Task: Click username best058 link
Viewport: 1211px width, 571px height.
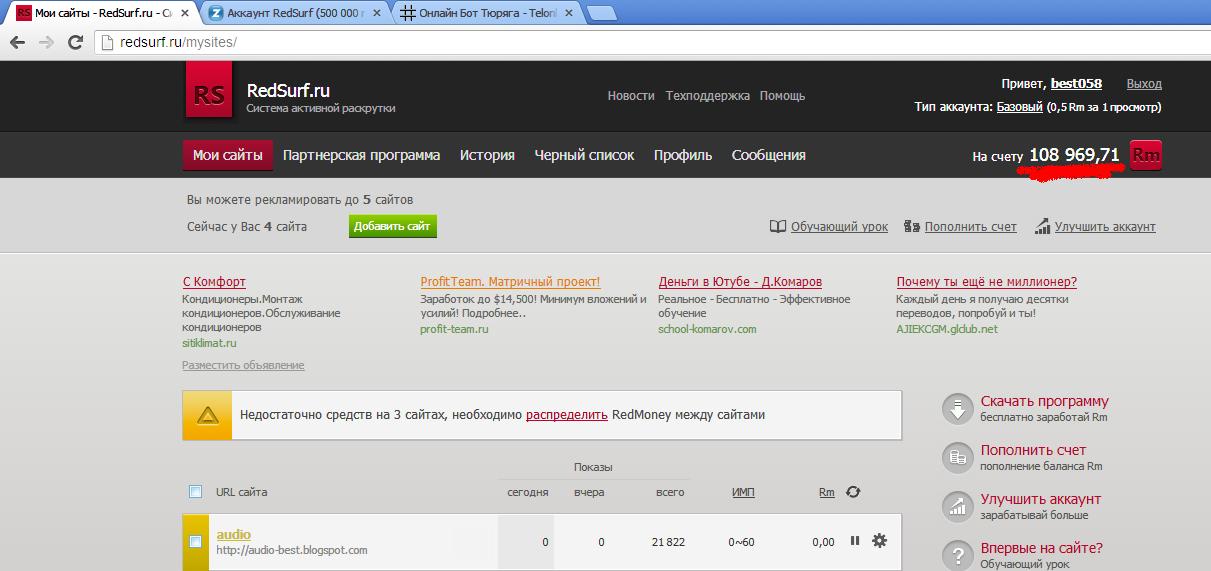Action: pyautogui.click(x=1076, y=84)
